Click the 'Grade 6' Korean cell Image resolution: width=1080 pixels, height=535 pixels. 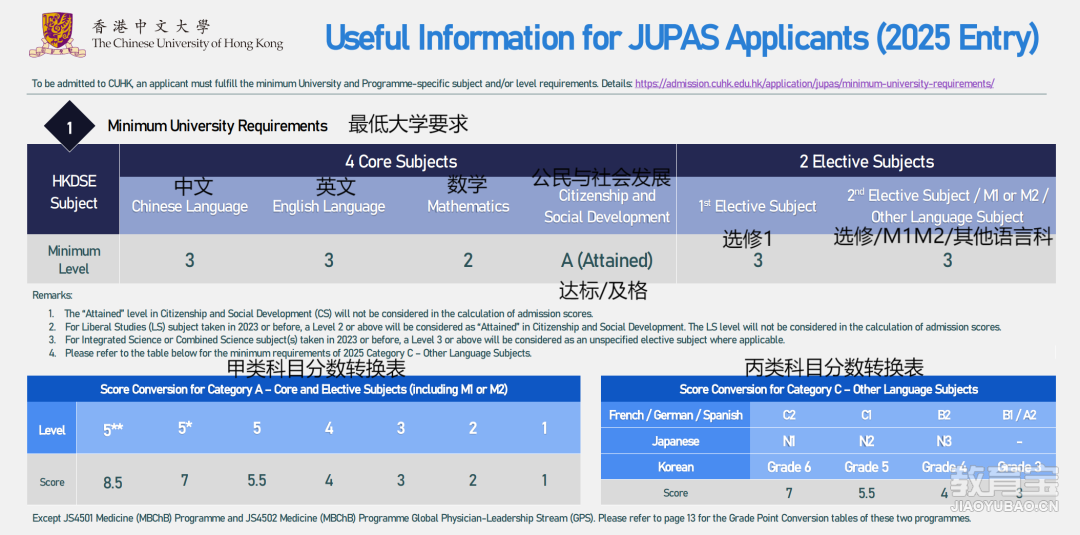coord(789,467)
